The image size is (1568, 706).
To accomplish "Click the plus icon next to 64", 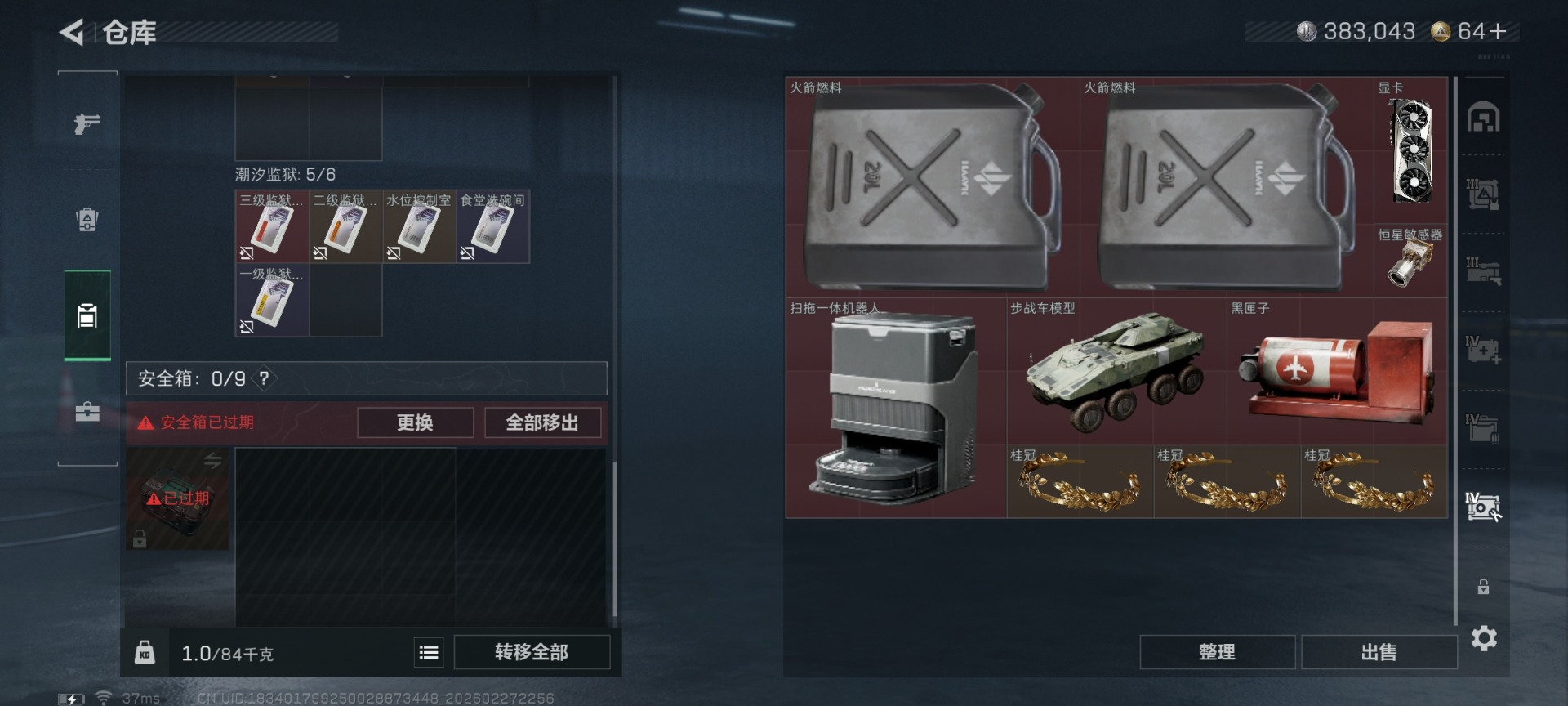I will pos(1498,31).
